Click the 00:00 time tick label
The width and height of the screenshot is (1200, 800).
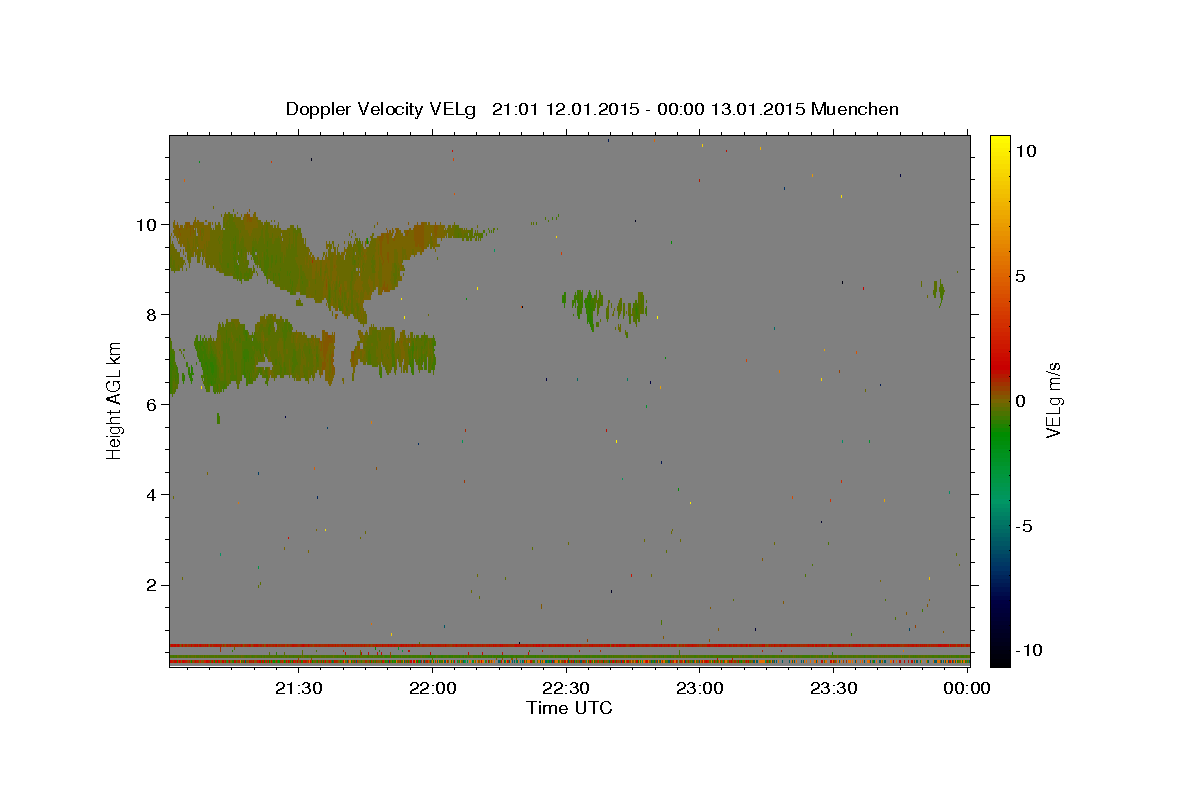click(x=967, y=688)
